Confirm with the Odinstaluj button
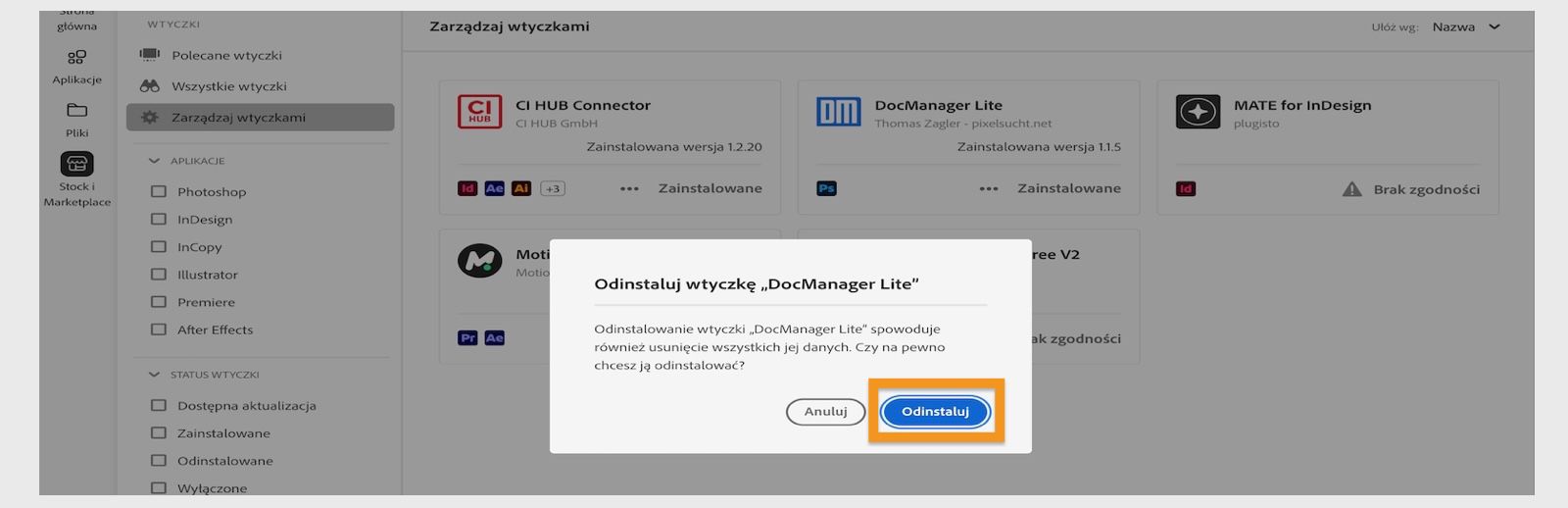1568x508 pixels. coord(935,412)
